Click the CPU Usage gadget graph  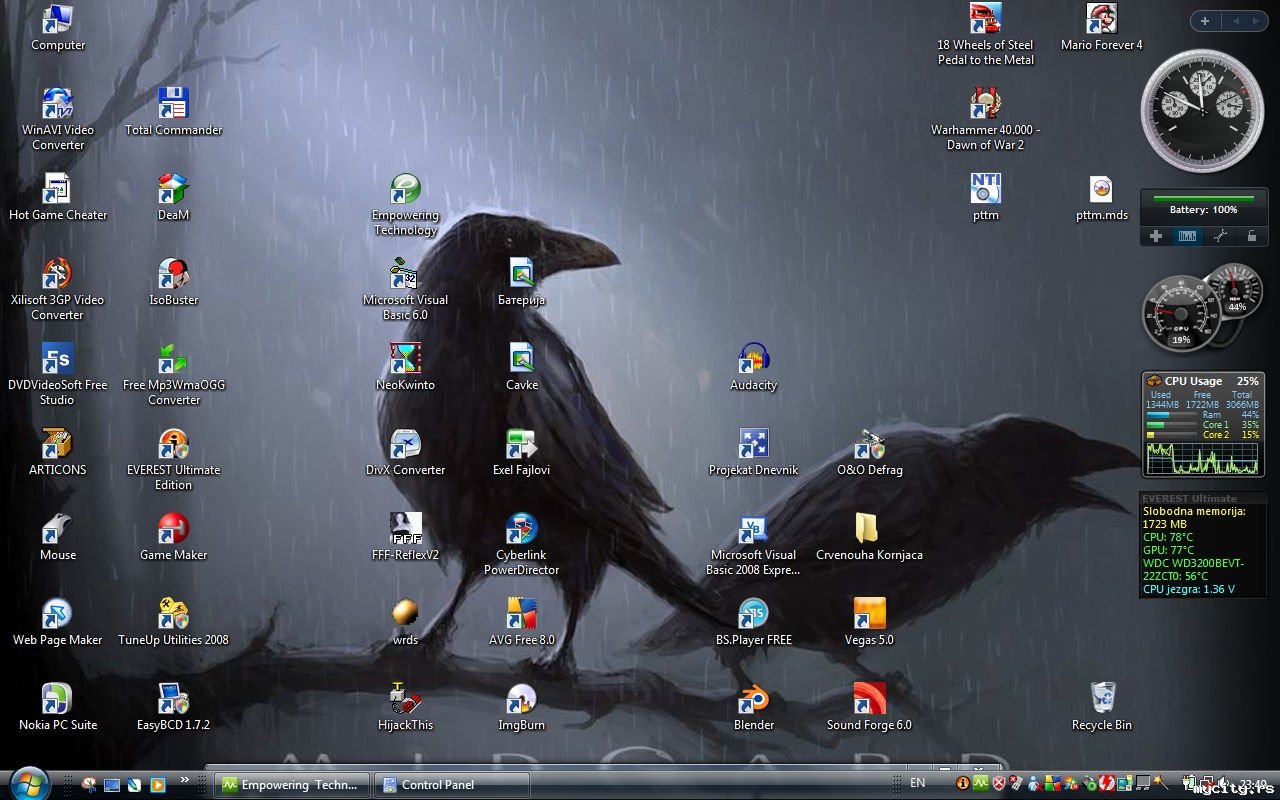click(x=1203, y=458)
